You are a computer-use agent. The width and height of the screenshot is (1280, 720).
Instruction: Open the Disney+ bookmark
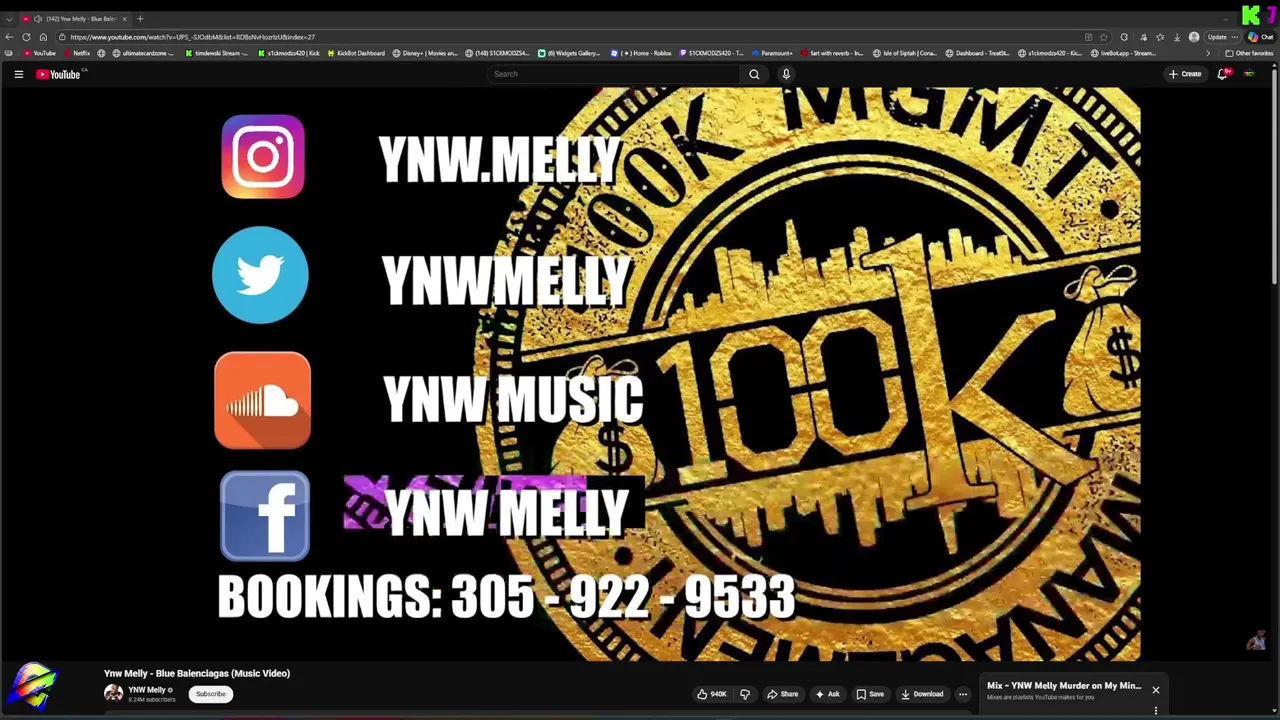(425, 53)
